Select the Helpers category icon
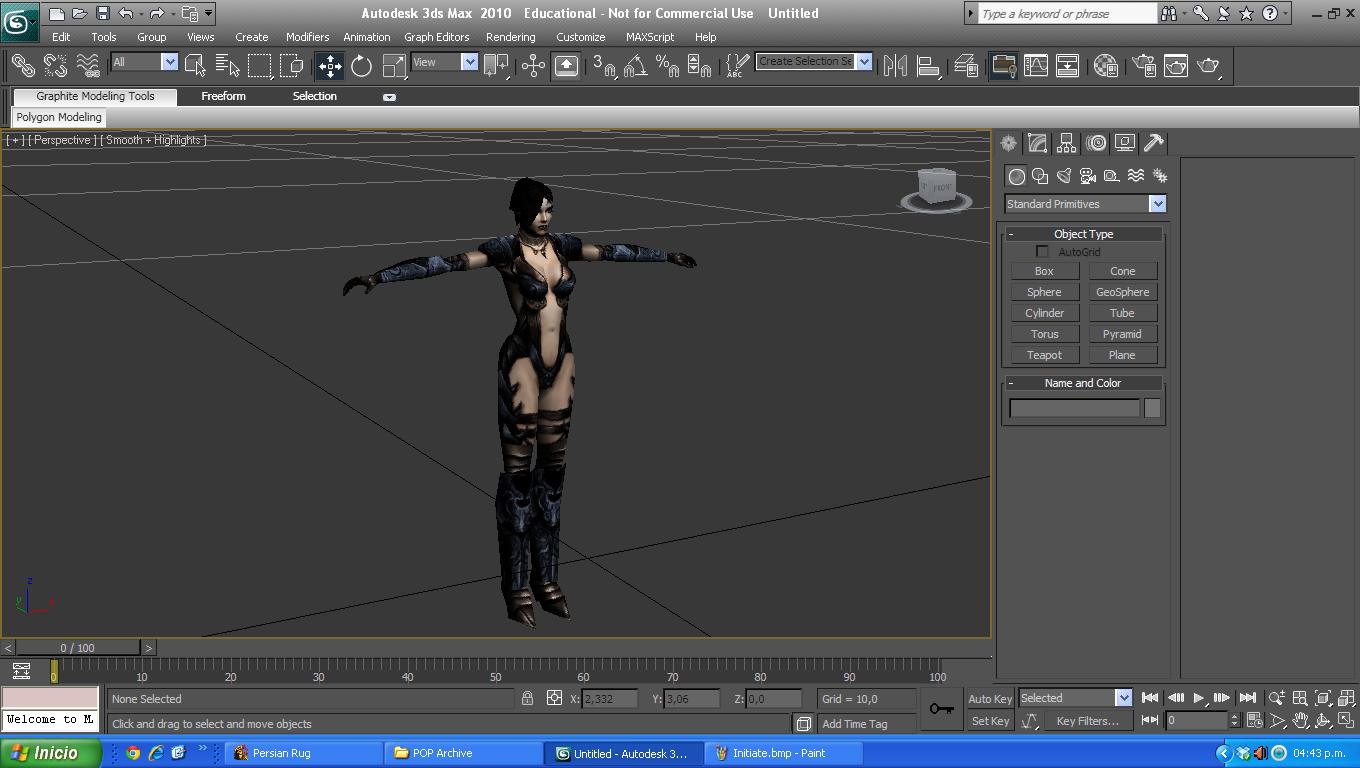The width and height of the screenshot is (1360, 768). coord(1112,176)
